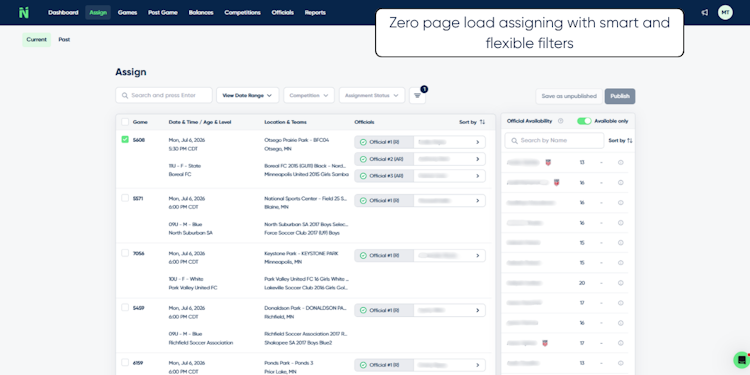750x375 pixels.
Task: Click Keystone Park - KEYSTONE PARK location
Action: 301,254
